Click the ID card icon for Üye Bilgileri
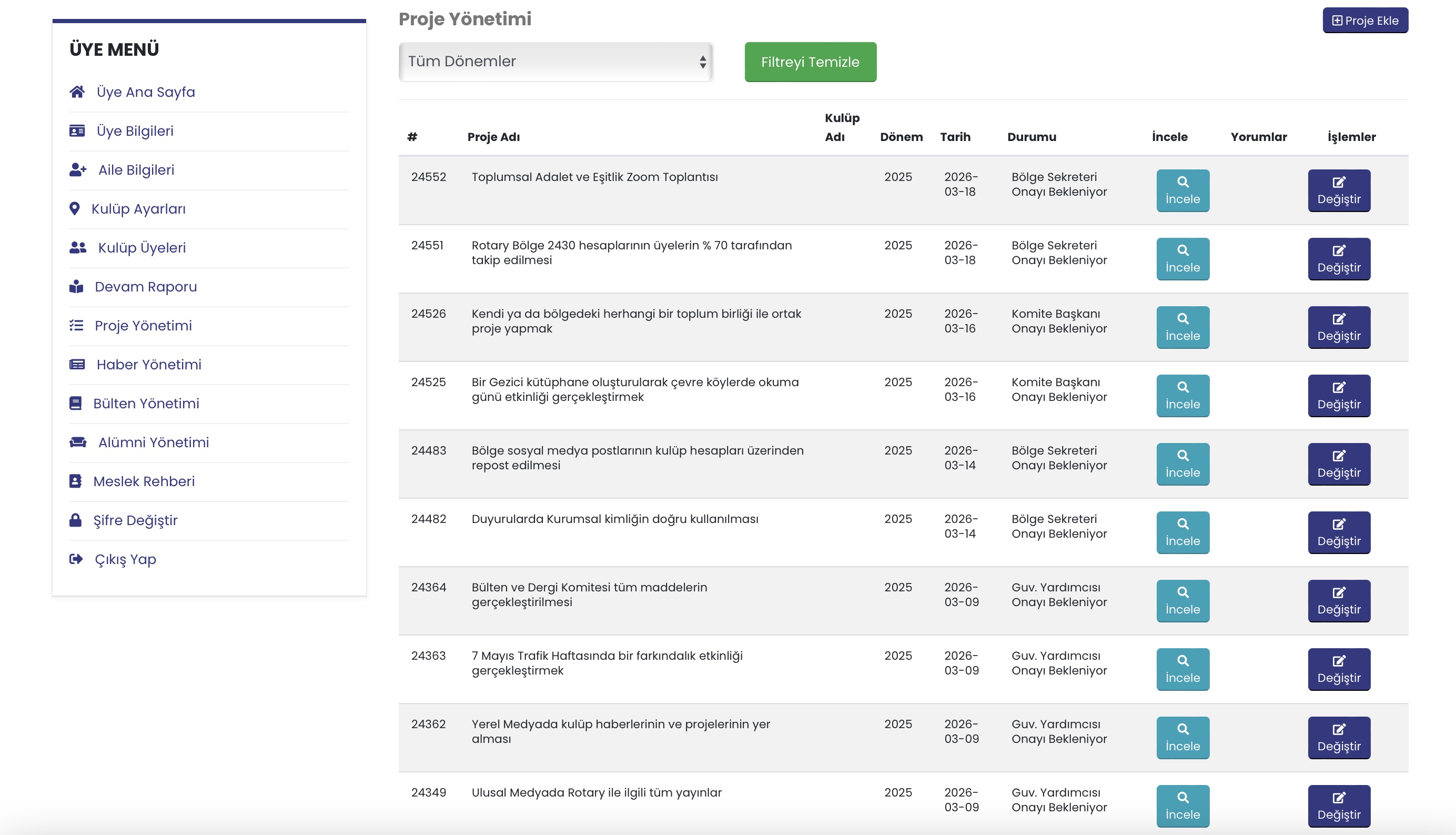 [77, 131]
